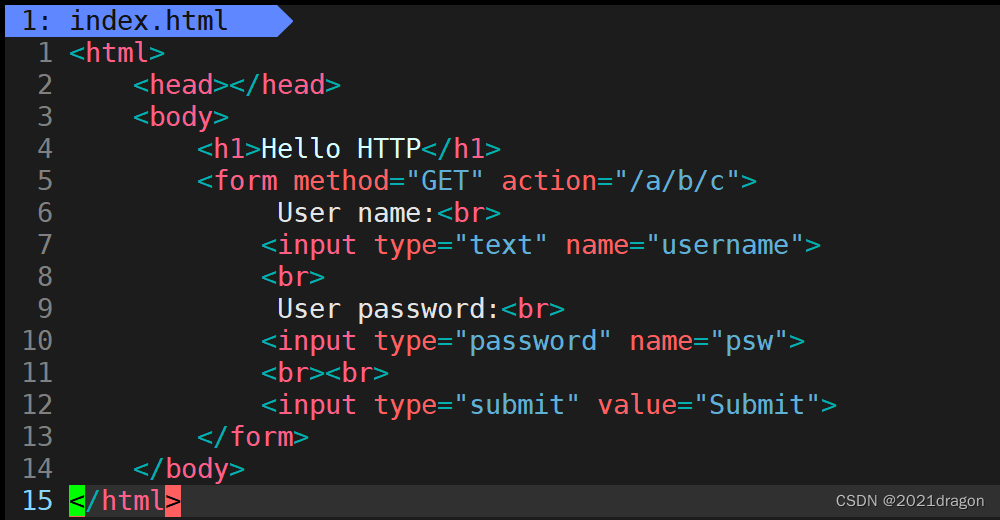The height and width of the screenshot is (520, 1000).
Task: Click the red highlighted closing bracket on line 15
Action: 173,500
